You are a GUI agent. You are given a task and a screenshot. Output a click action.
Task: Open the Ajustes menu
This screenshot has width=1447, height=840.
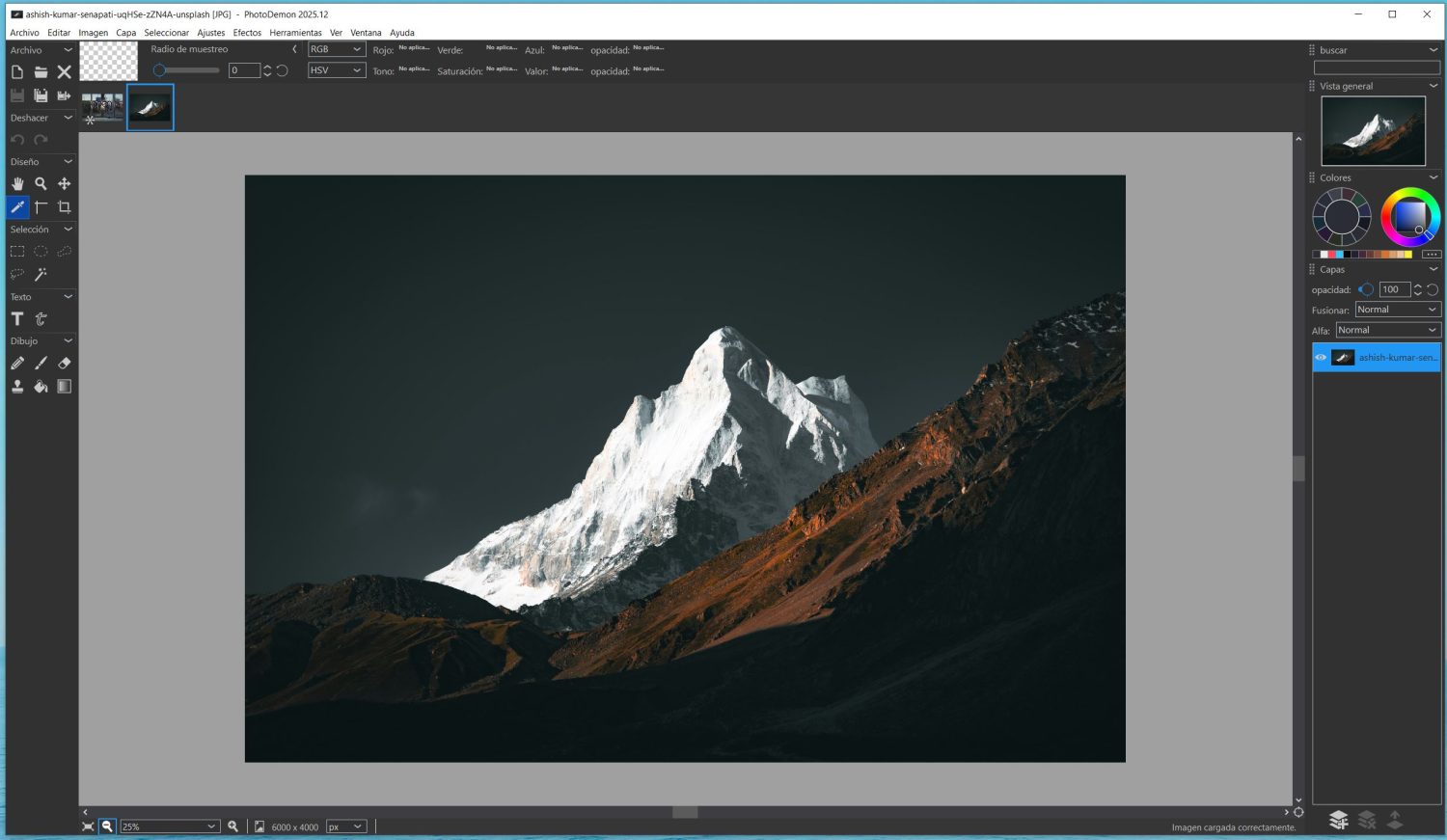210,33
